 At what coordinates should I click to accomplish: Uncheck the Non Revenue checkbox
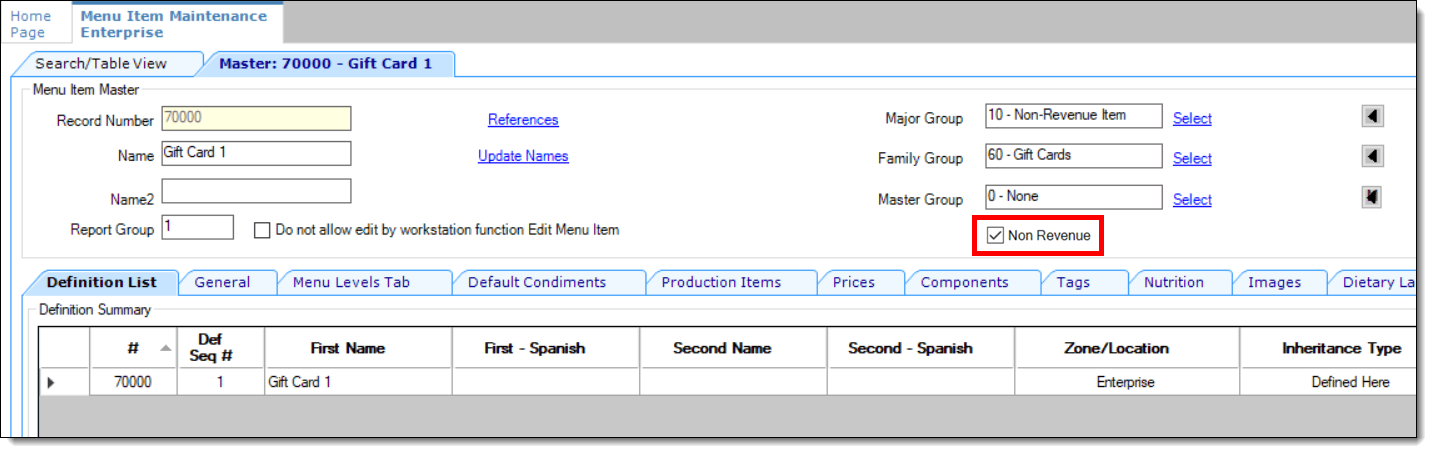click(995, 236)
